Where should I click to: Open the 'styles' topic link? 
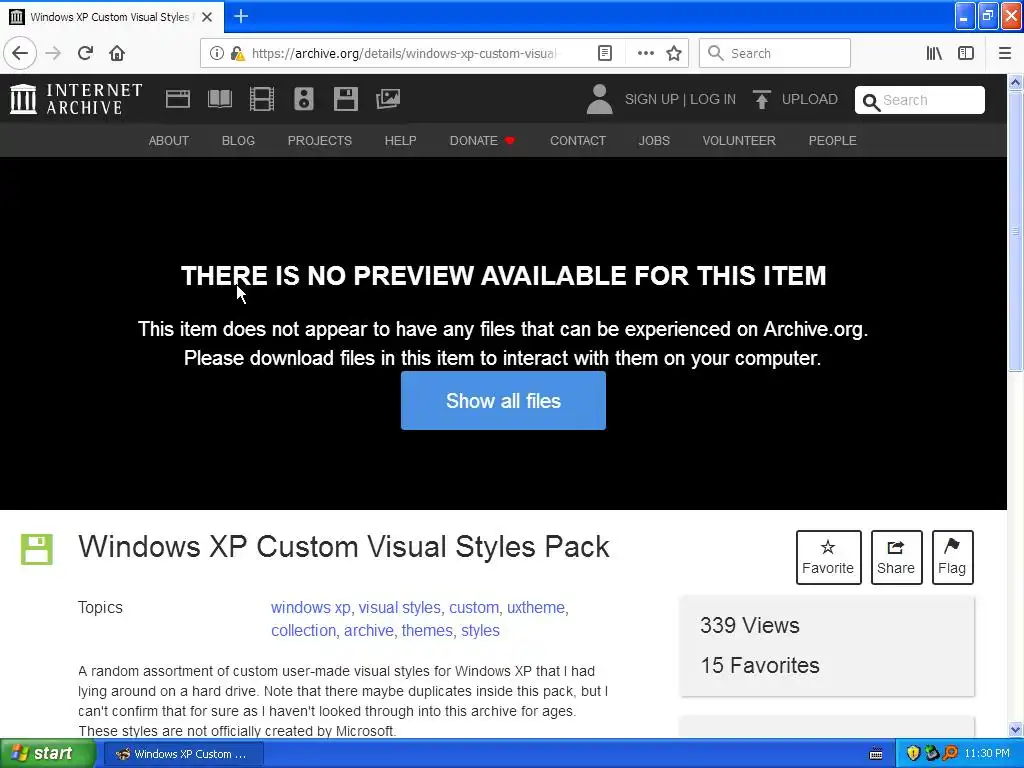[x=480, y=630]
